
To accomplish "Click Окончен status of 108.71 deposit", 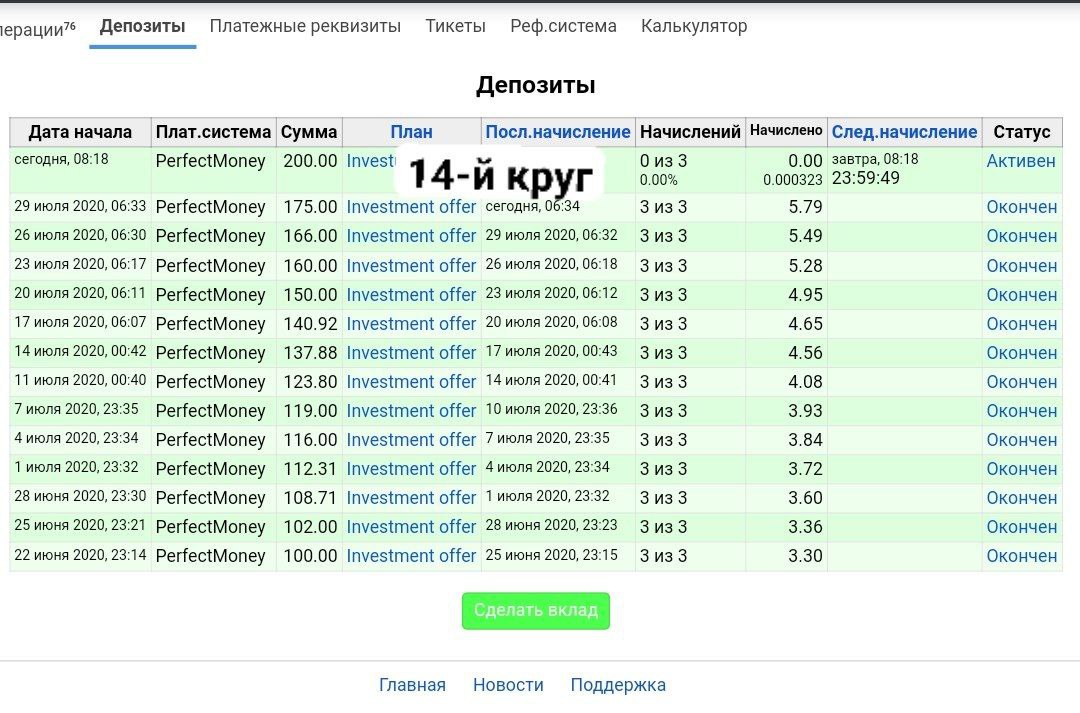I will [1021, 497].
